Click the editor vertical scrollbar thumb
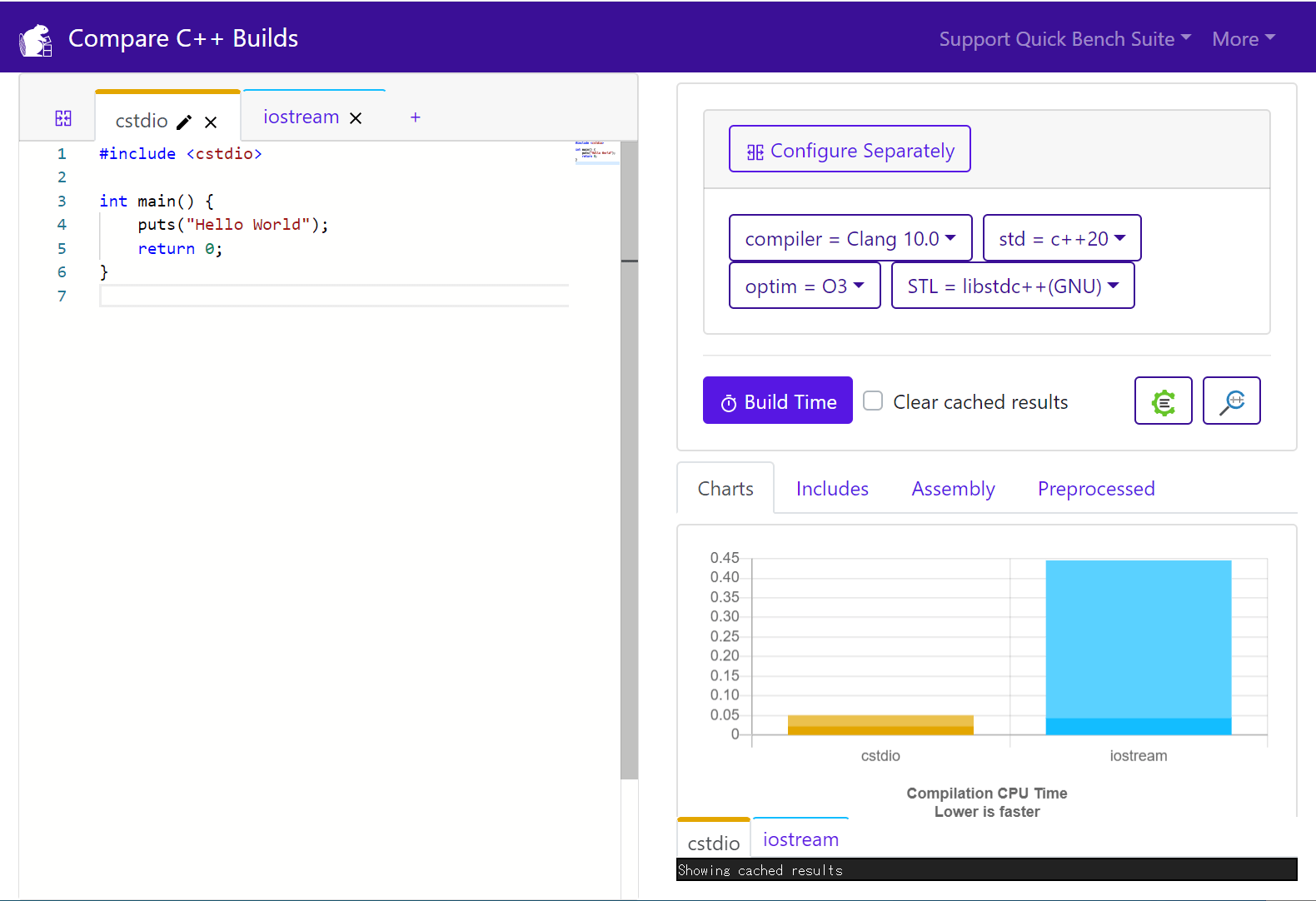This screenshot has width=1316, height=901. 630,460
